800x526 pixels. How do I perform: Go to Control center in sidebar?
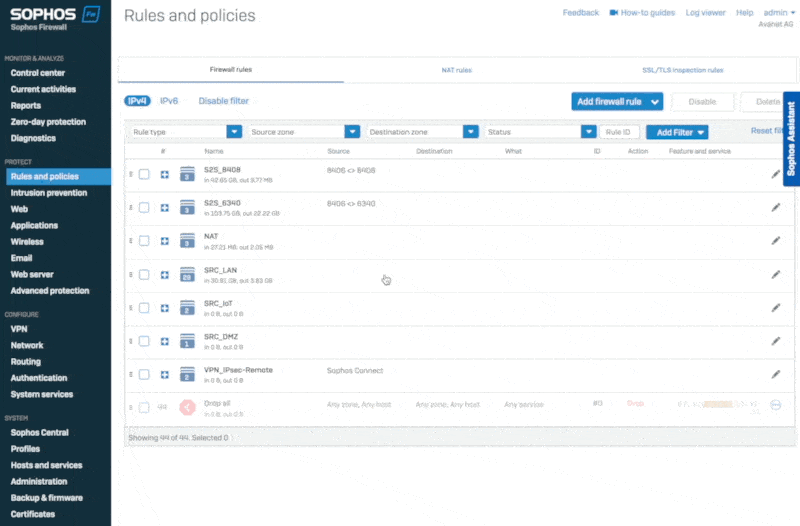tap(38, 73)
